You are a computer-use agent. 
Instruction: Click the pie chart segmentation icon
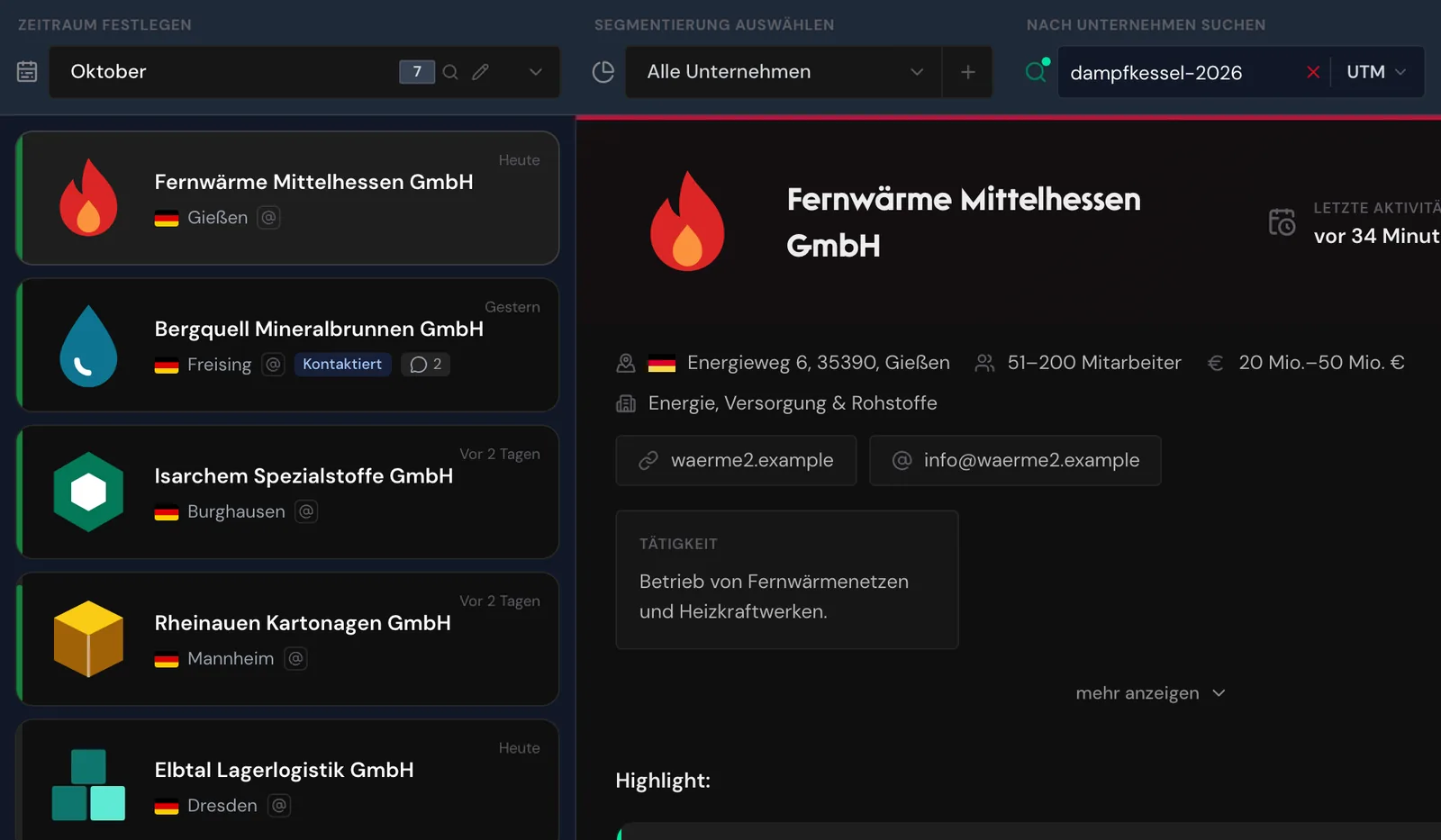(603, 72)
